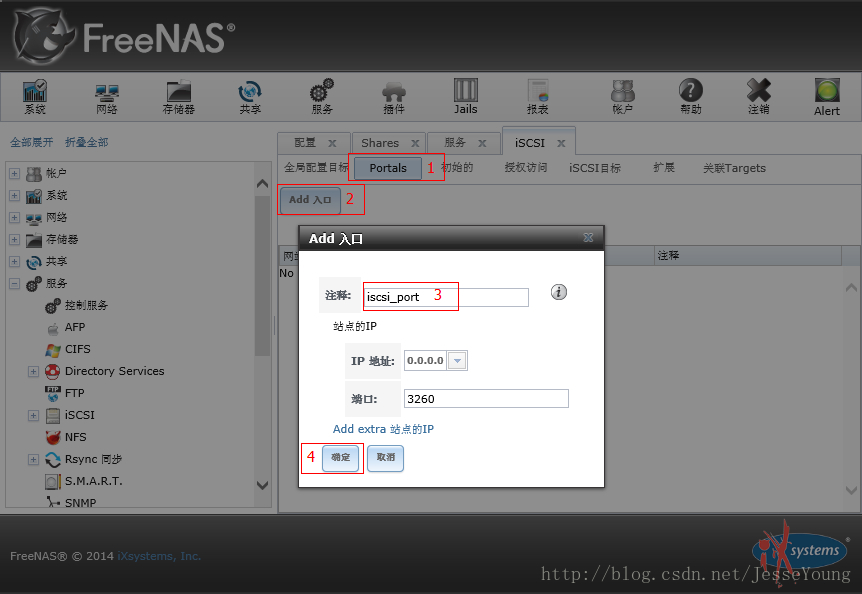This screenshot has width=862, height=594.
Task: Open the 网络 (Network) toolbar icon
Action: click(x=107, y=97)
